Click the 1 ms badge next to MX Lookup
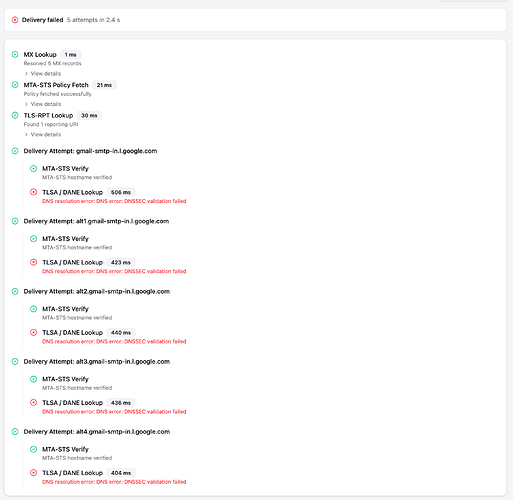The width and height of the screenshot is (513, 500). click(x=71, y=55)
